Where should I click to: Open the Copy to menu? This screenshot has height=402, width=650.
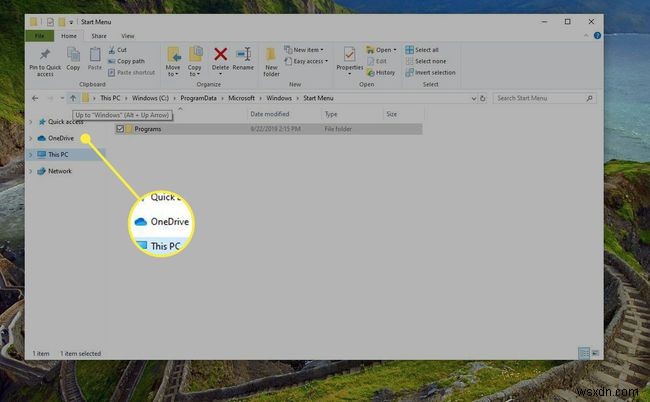click(194, 61)
